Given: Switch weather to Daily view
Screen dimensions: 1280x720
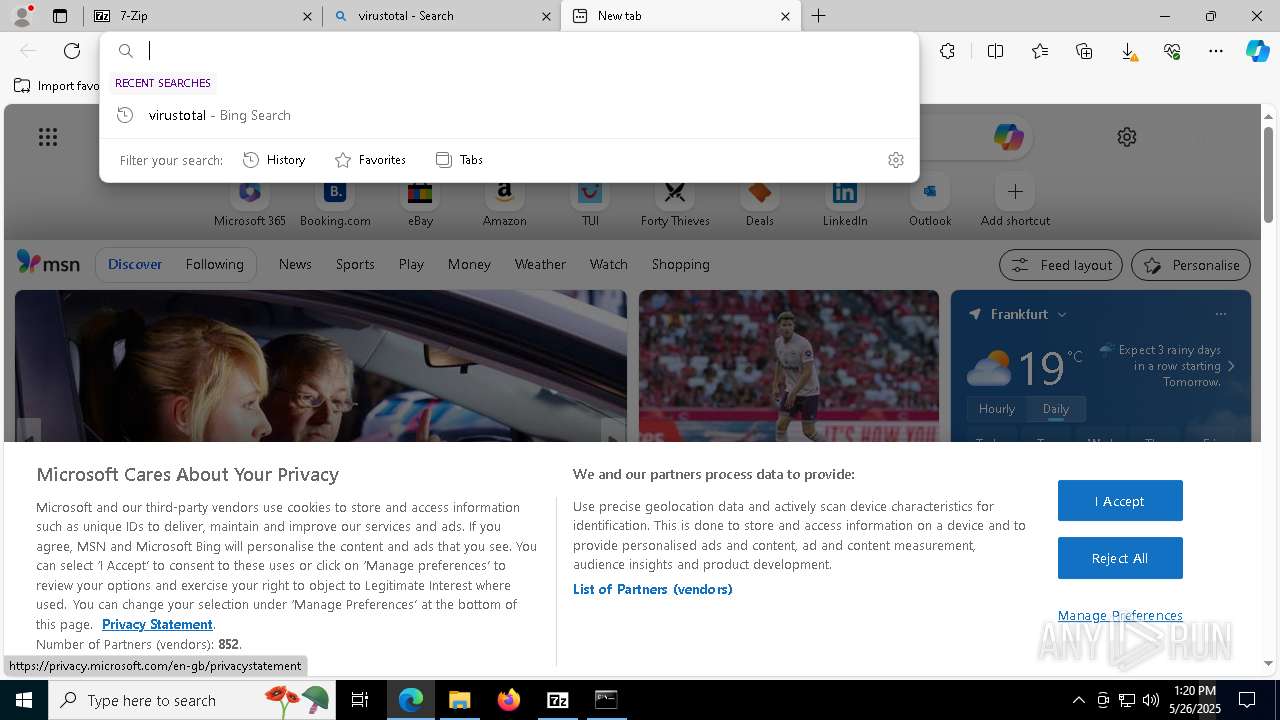Looking at the screenshot, I should (1055, 409).
